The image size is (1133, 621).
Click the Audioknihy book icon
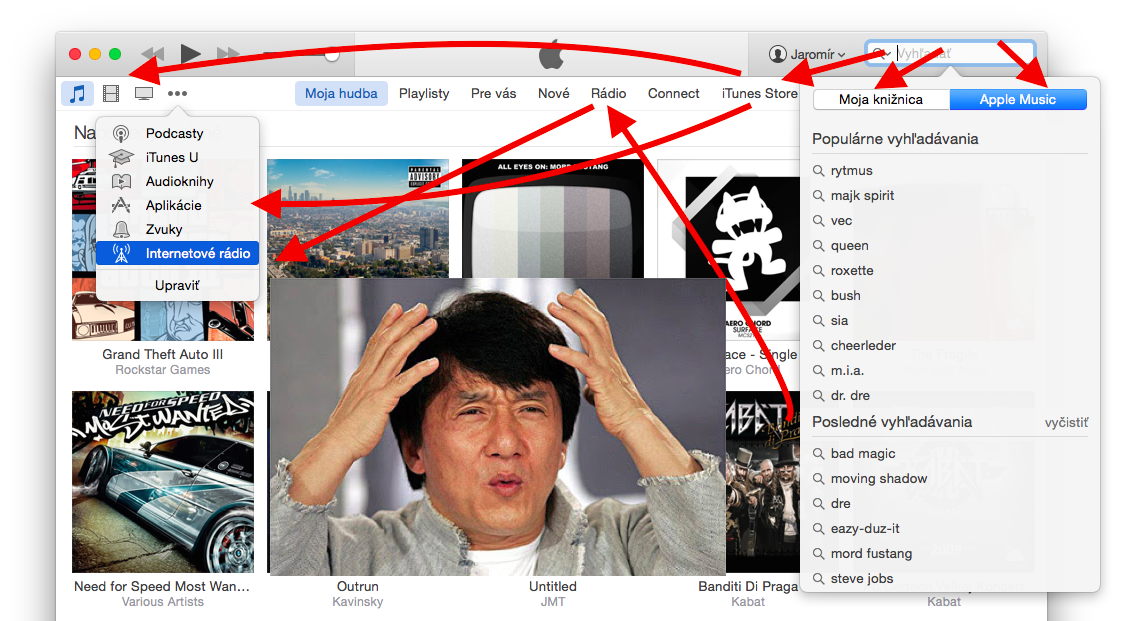(x=121, y=181)
